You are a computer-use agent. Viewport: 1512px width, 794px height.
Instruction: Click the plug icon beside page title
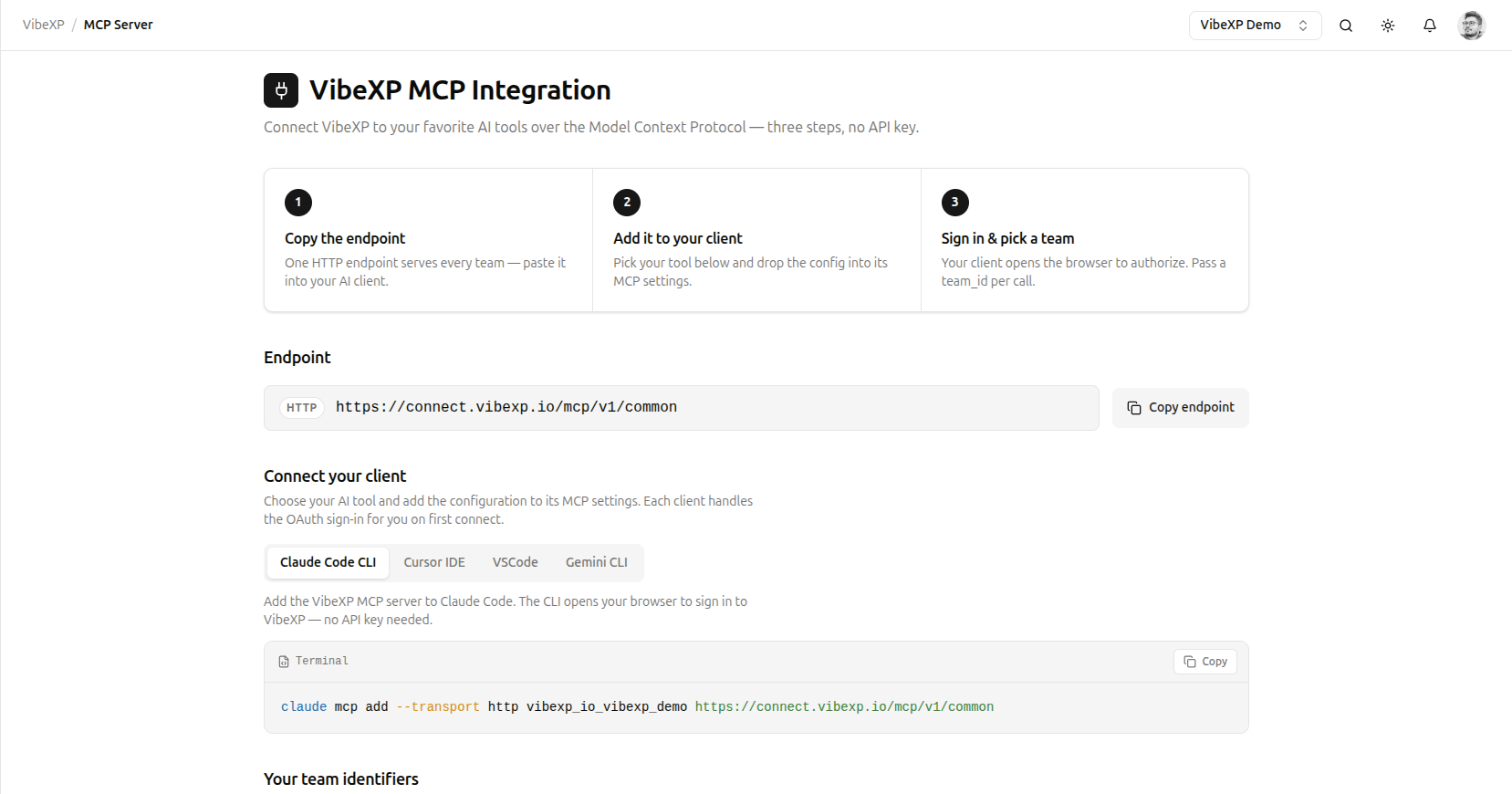click(281, 90)
